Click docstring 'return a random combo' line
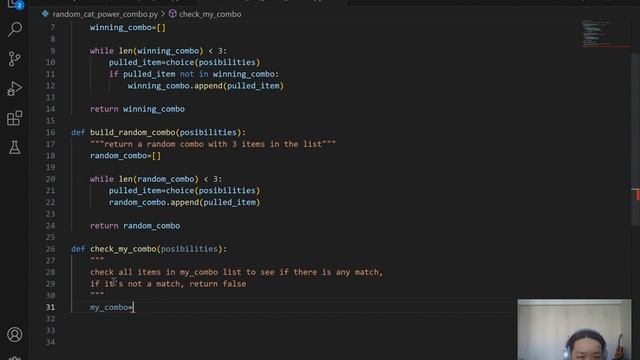This screenshot has width=640, height=360. coord(213,144)
